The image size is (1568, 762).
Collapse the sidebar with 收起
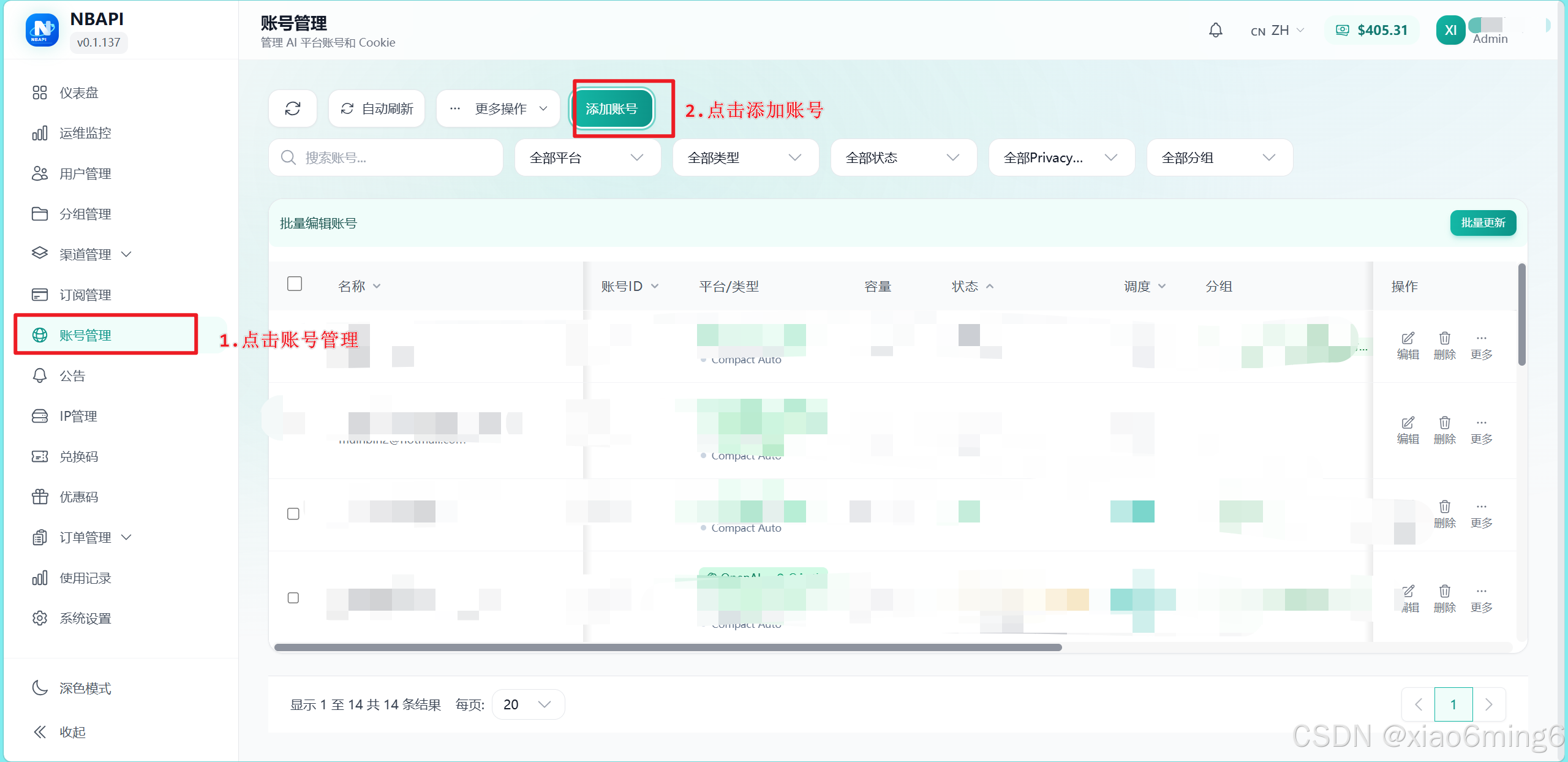tap(59, 732)
